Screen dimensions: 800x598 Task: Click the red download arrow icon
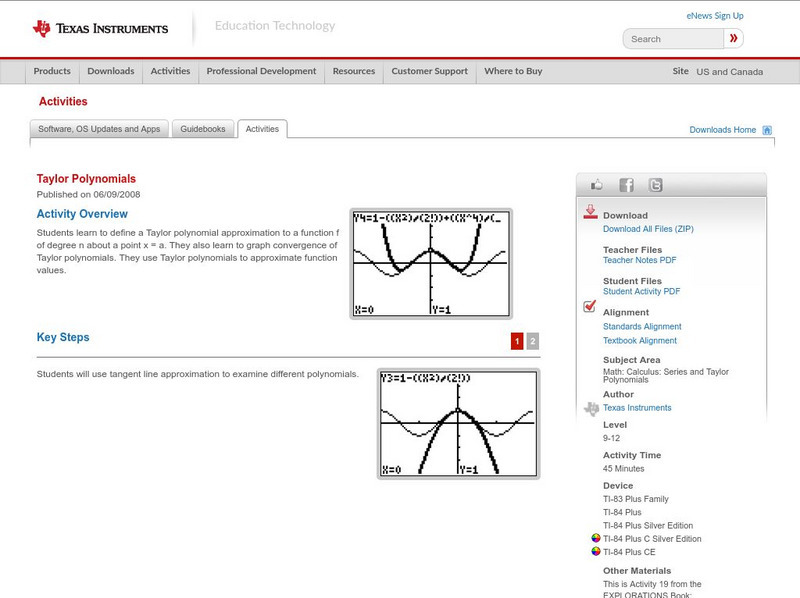tap(590, 212)
